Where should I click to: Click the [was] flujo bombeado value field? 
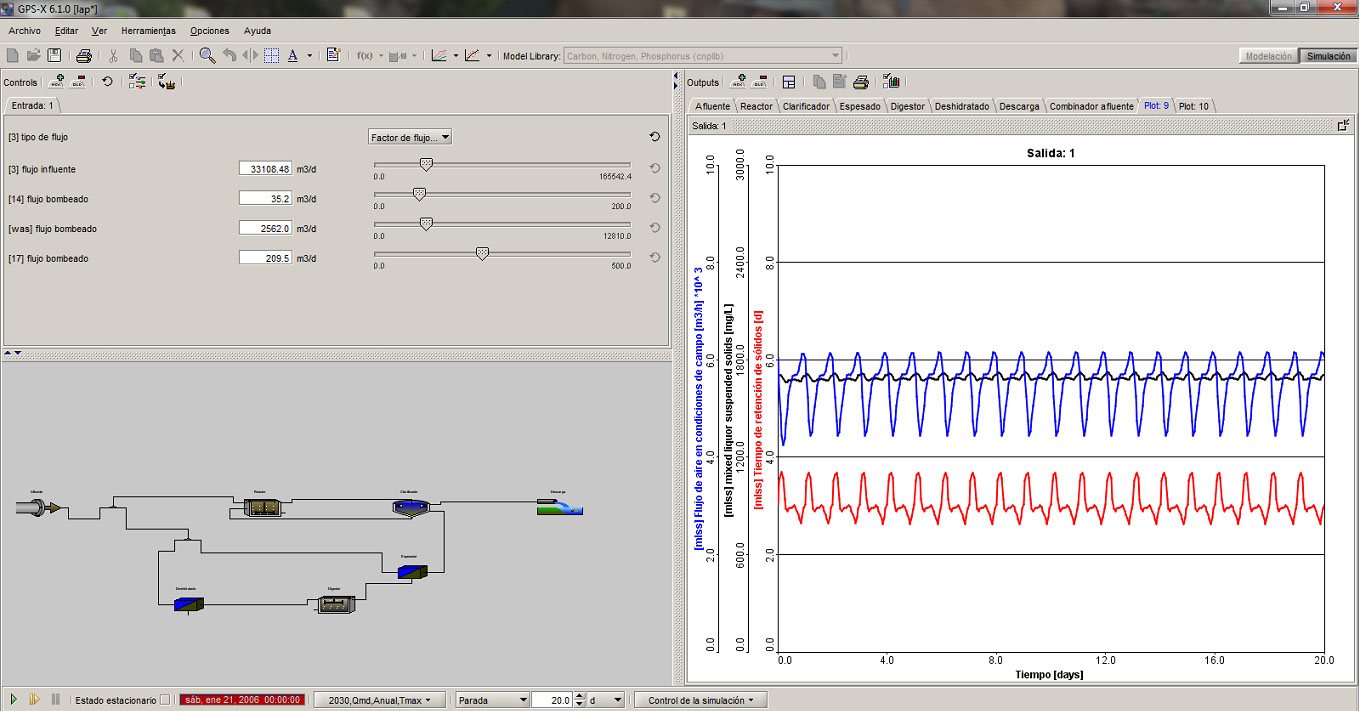(265, 228)
